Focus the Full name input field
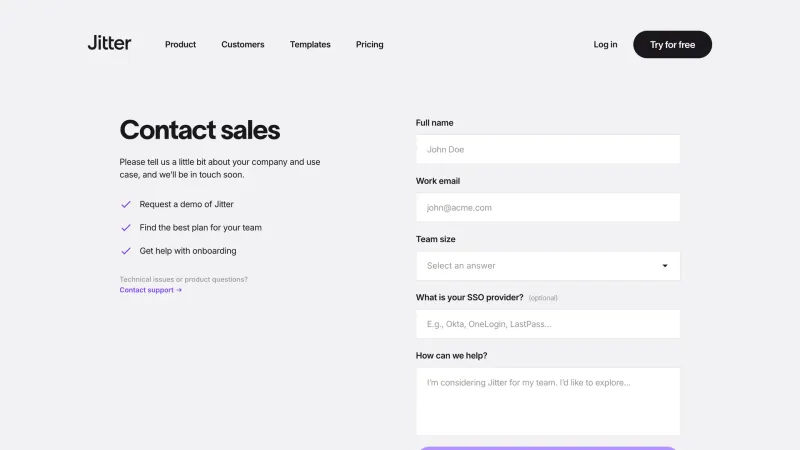The height and width of the screenshot is (450, 800). point(547,149)
